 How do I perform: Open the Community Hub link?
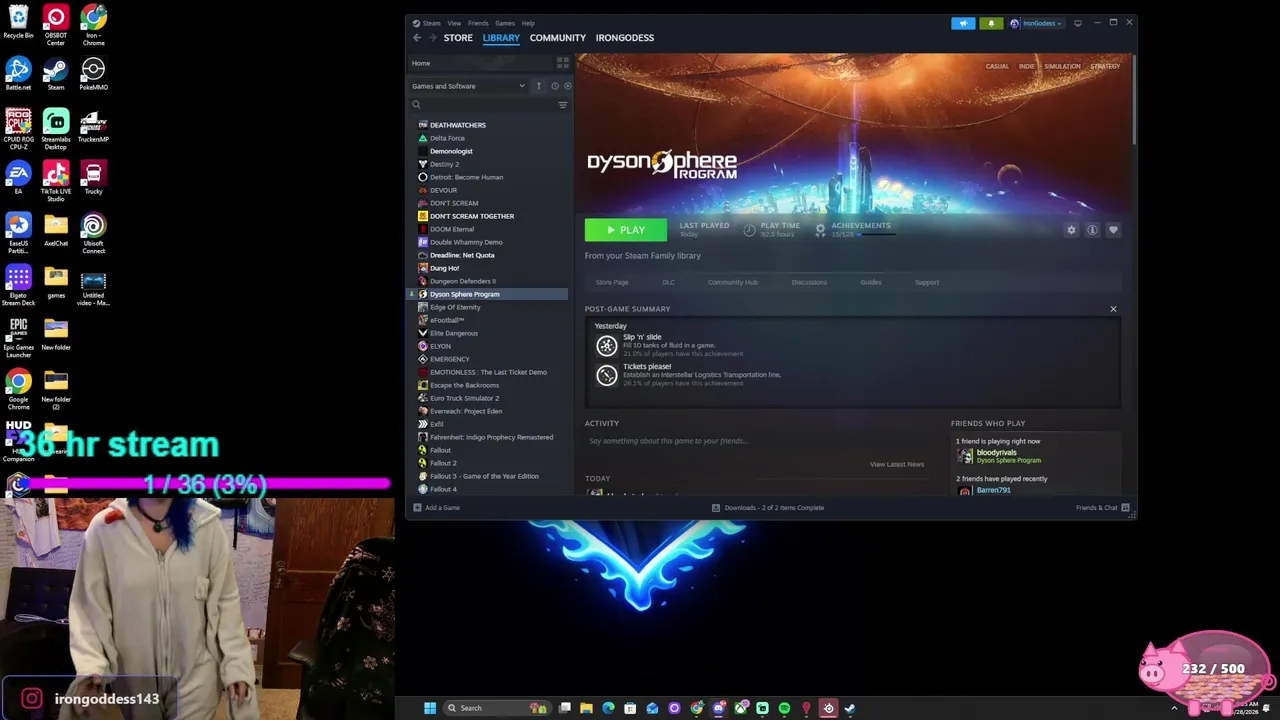coord(733,282)
